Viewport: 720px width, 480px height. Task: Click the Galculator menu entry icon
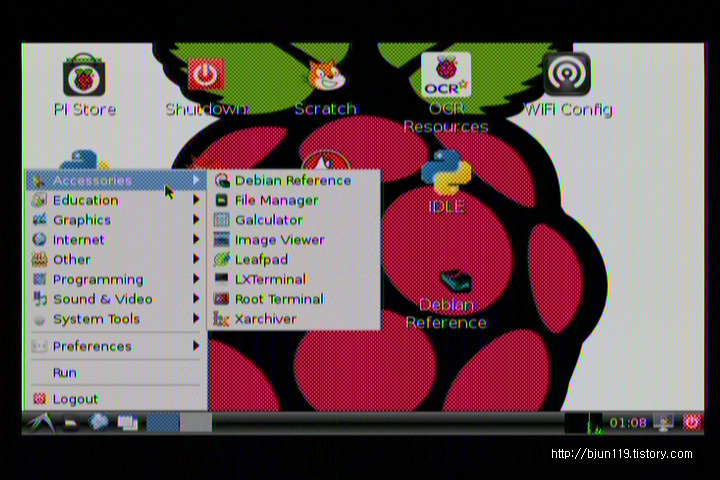222,220
